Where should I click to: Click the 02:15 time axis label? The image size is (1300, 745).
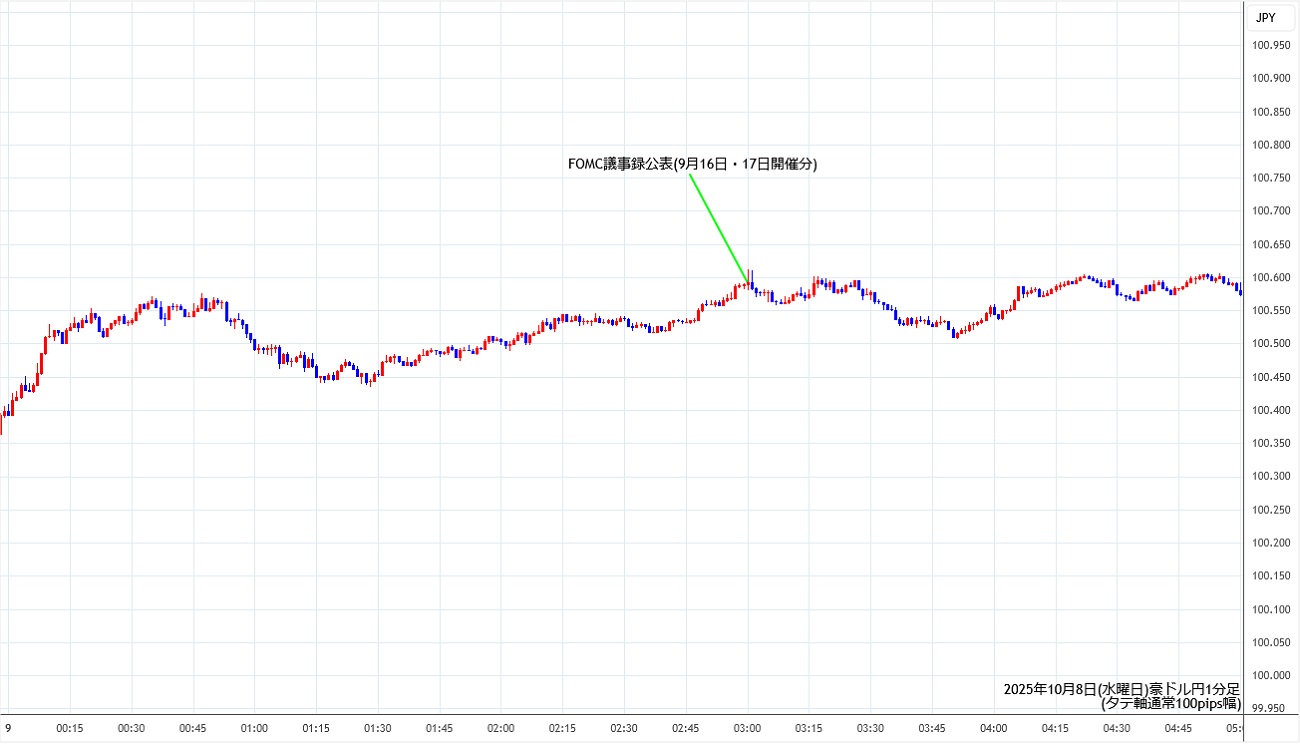coord(563,729)
